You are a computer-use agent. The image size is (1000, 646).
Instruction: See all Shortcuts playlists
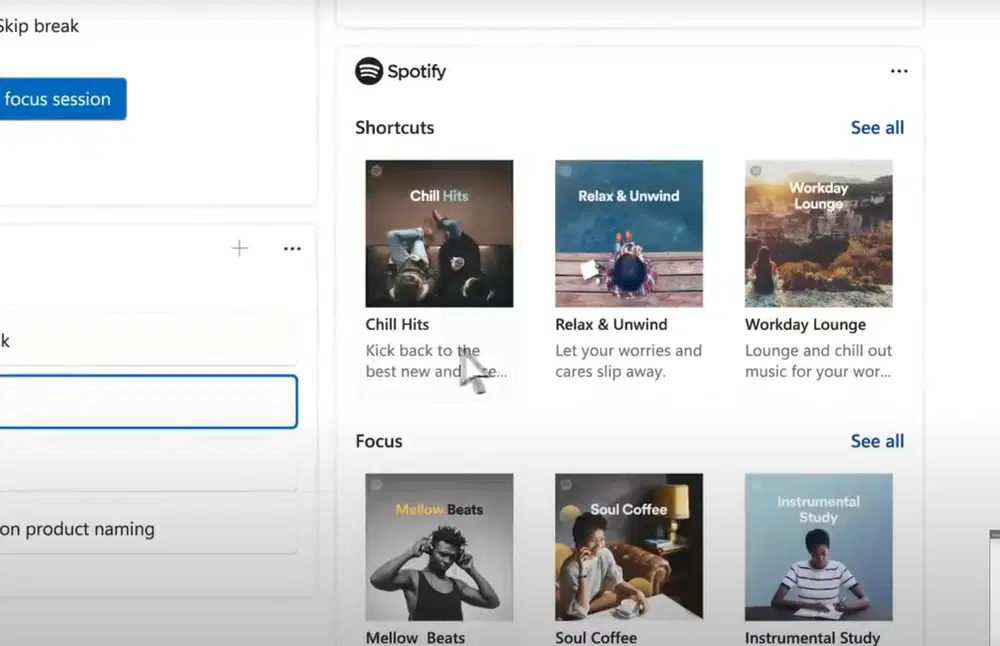877,128
